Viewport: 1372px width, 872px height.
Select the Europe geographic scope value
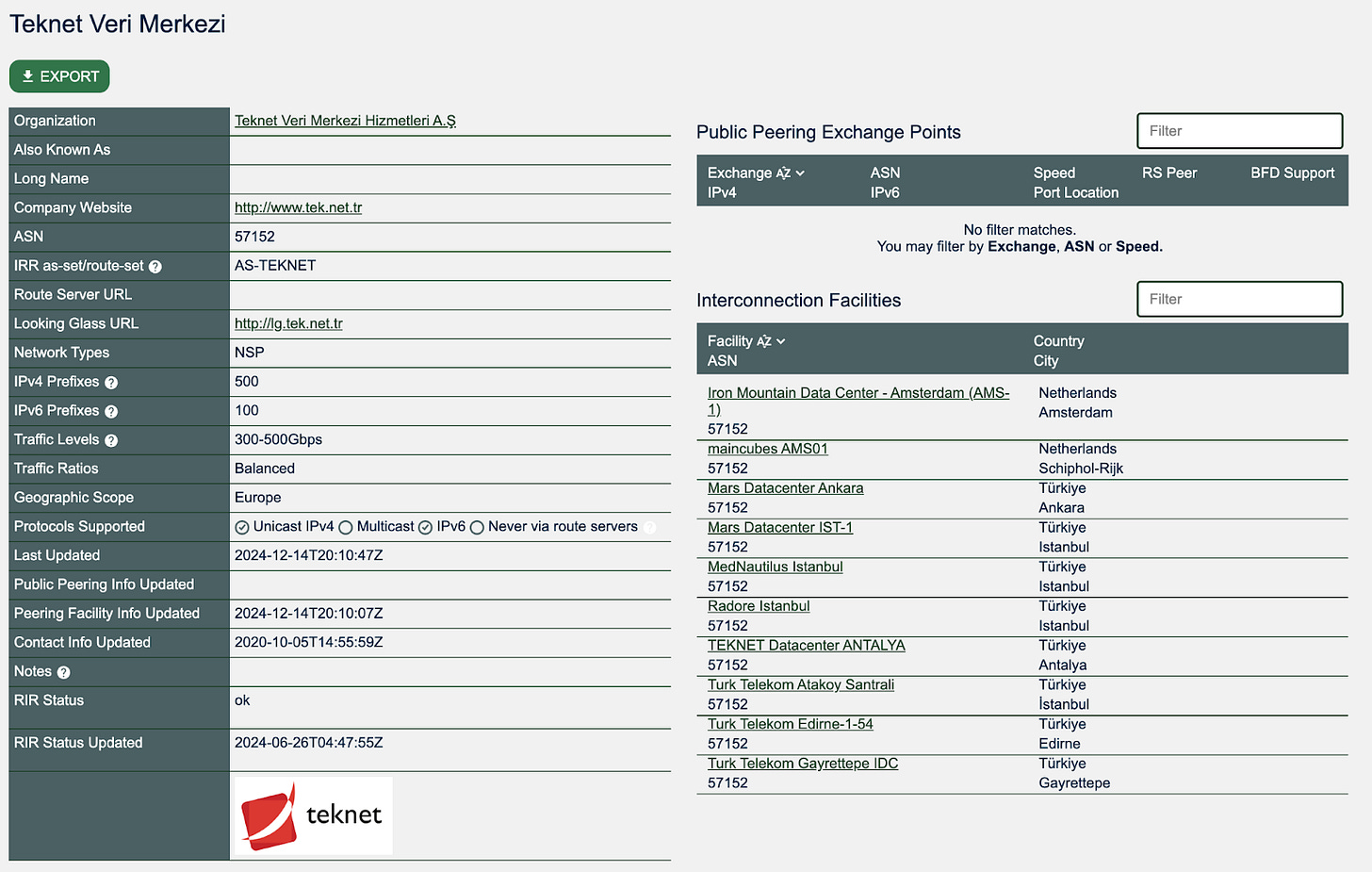click(x=258, y=498)
